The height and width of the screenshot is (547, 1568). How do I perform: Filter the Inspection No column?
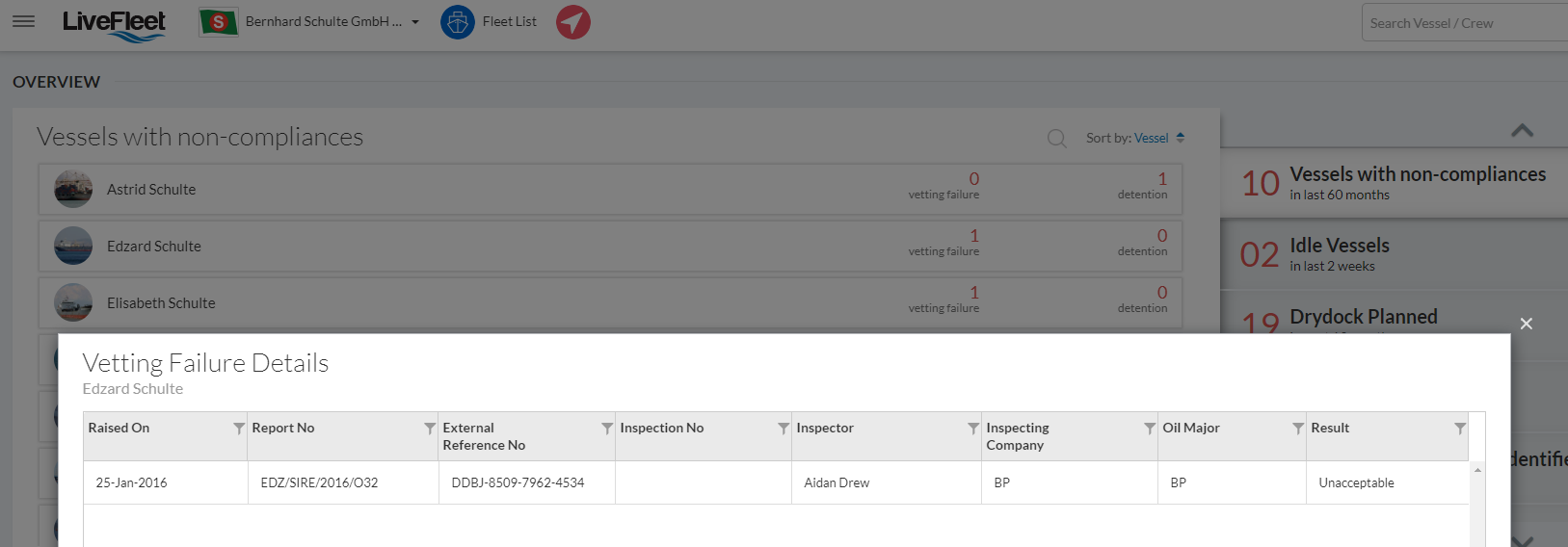784,429
